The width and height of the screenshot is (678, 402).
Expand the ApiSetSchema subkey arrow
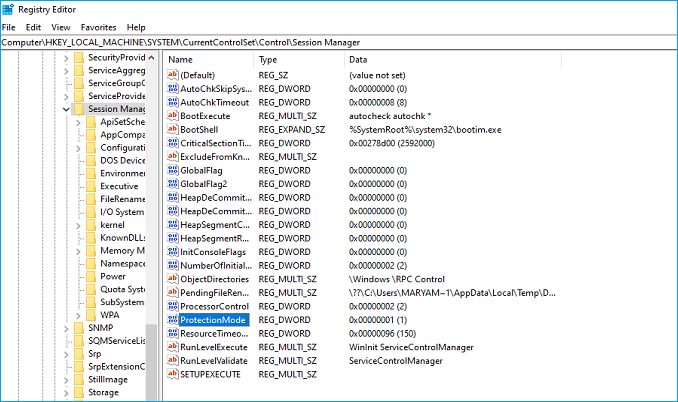pos(78,123)
